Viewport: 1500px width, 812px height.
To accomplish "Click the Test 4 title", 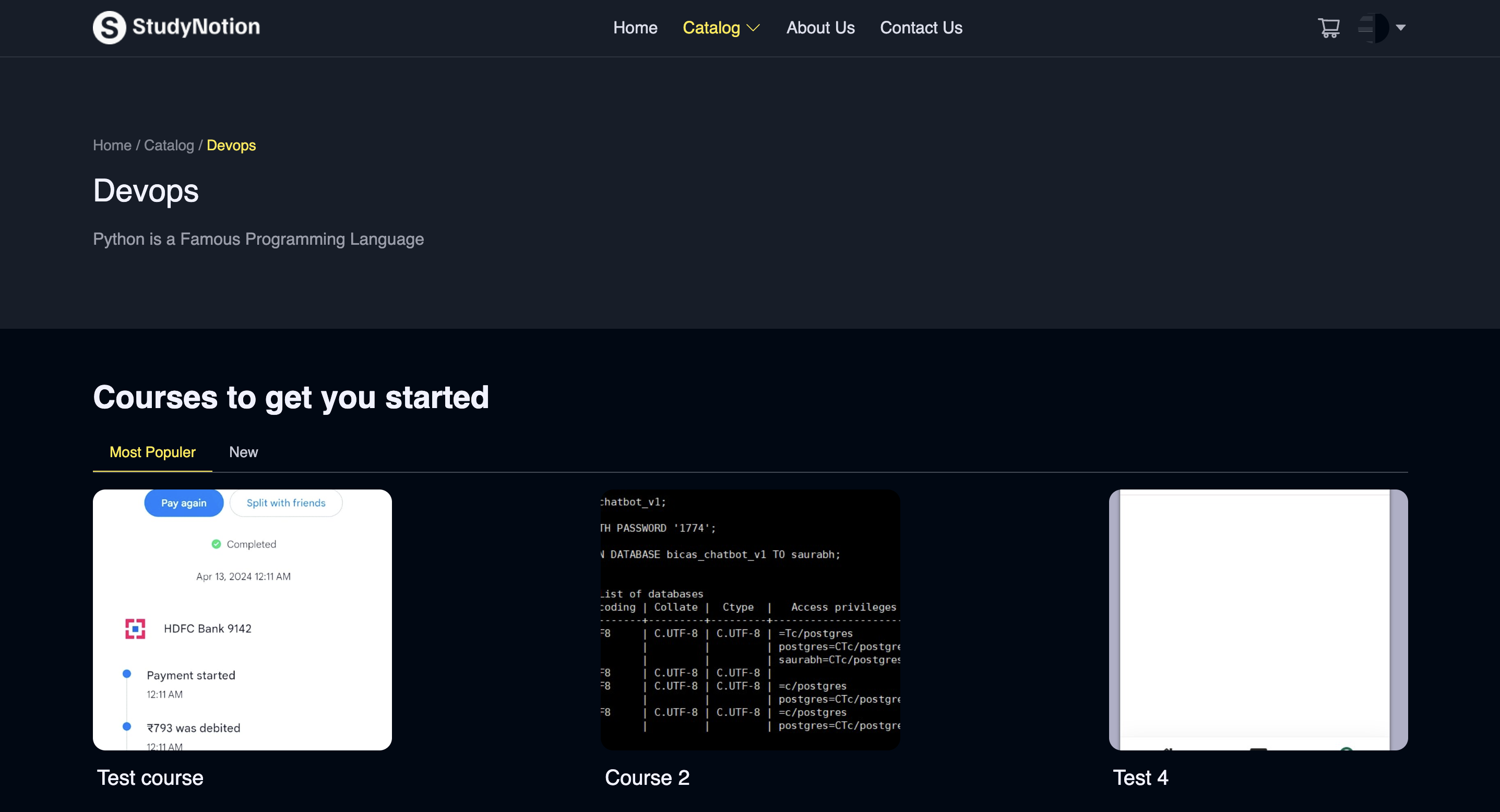I will tap(1140, 778).
